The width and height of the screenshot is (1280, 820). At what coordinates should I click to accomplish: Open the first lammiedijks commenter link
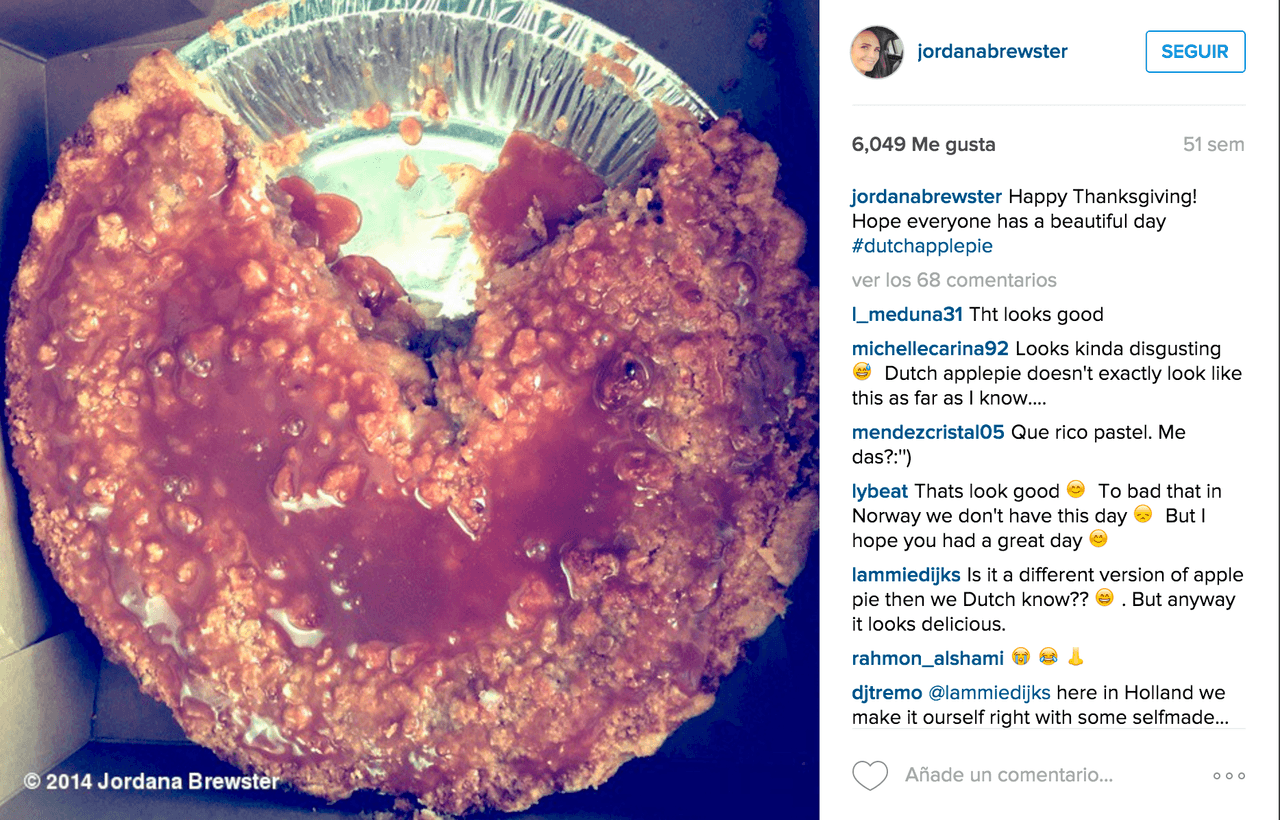906,575
